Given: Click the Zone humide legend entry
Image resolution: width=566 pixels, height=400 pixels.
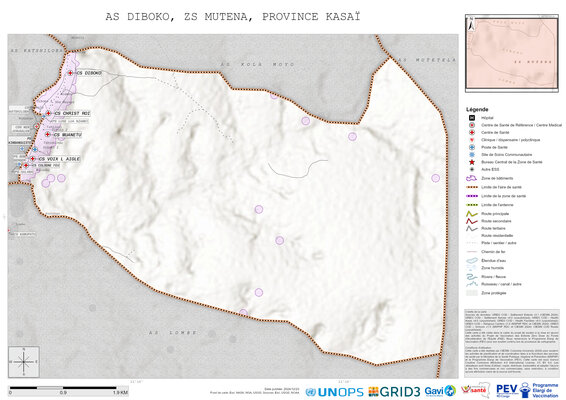Looking at the screenshot, I should [x=485, y=268].
